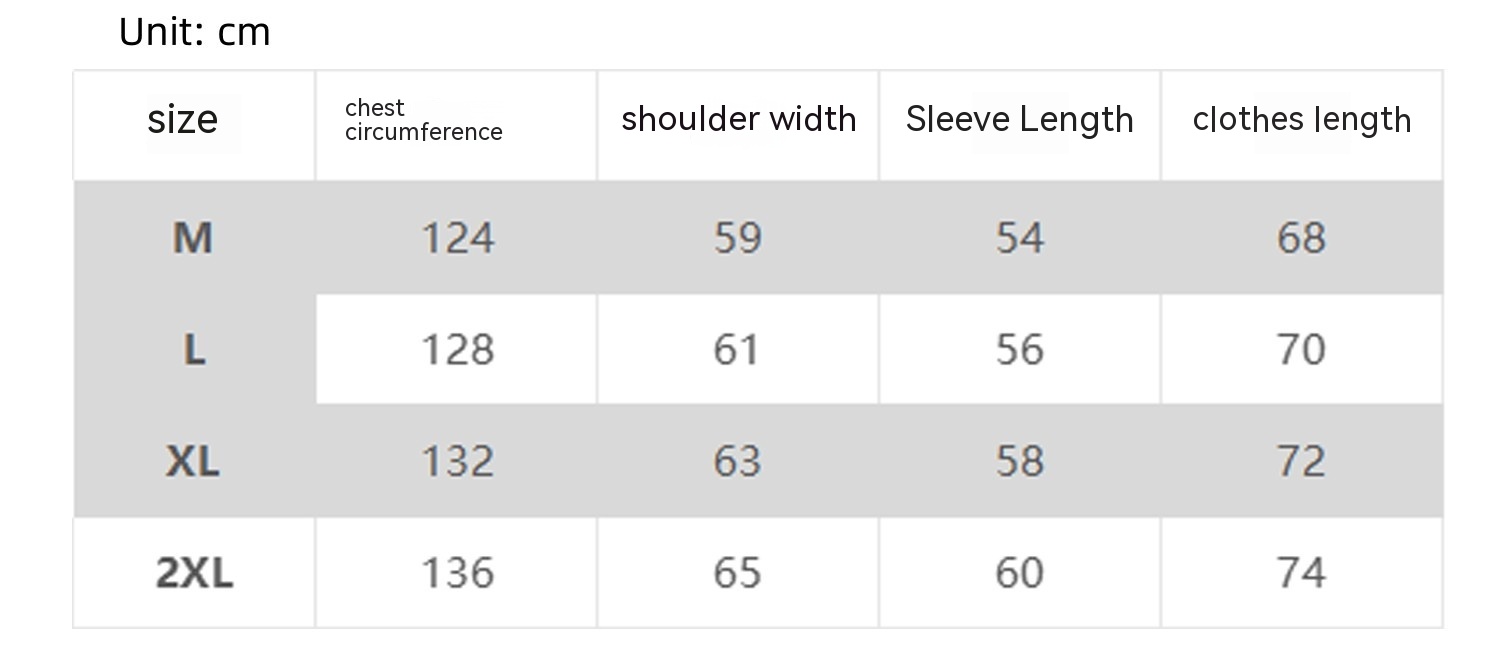Image resolution: width=1512 pixels, height=662 pixels.
Task: Click the 2XL size row label
Action: pos(194,573)
